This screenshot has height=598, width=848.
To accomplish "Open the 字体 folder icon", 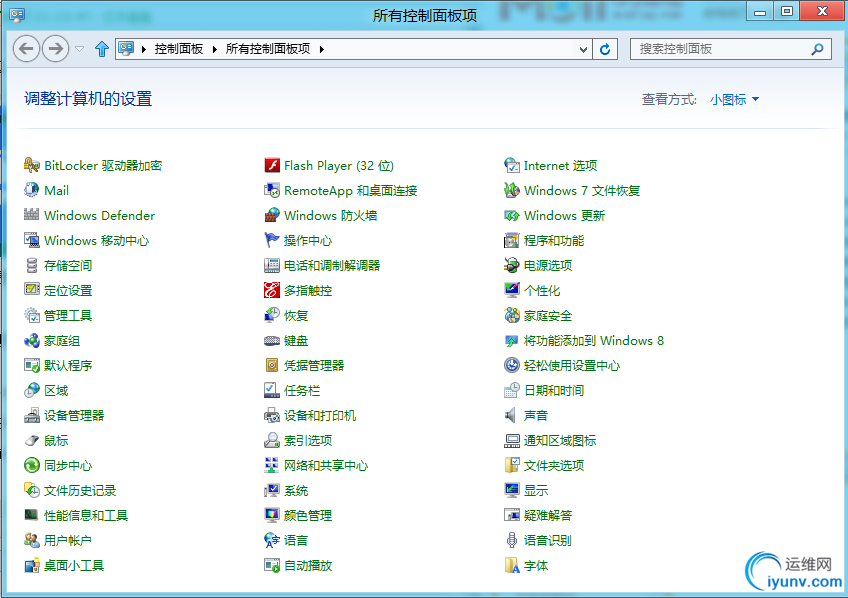I will click(x=512, y=565).
